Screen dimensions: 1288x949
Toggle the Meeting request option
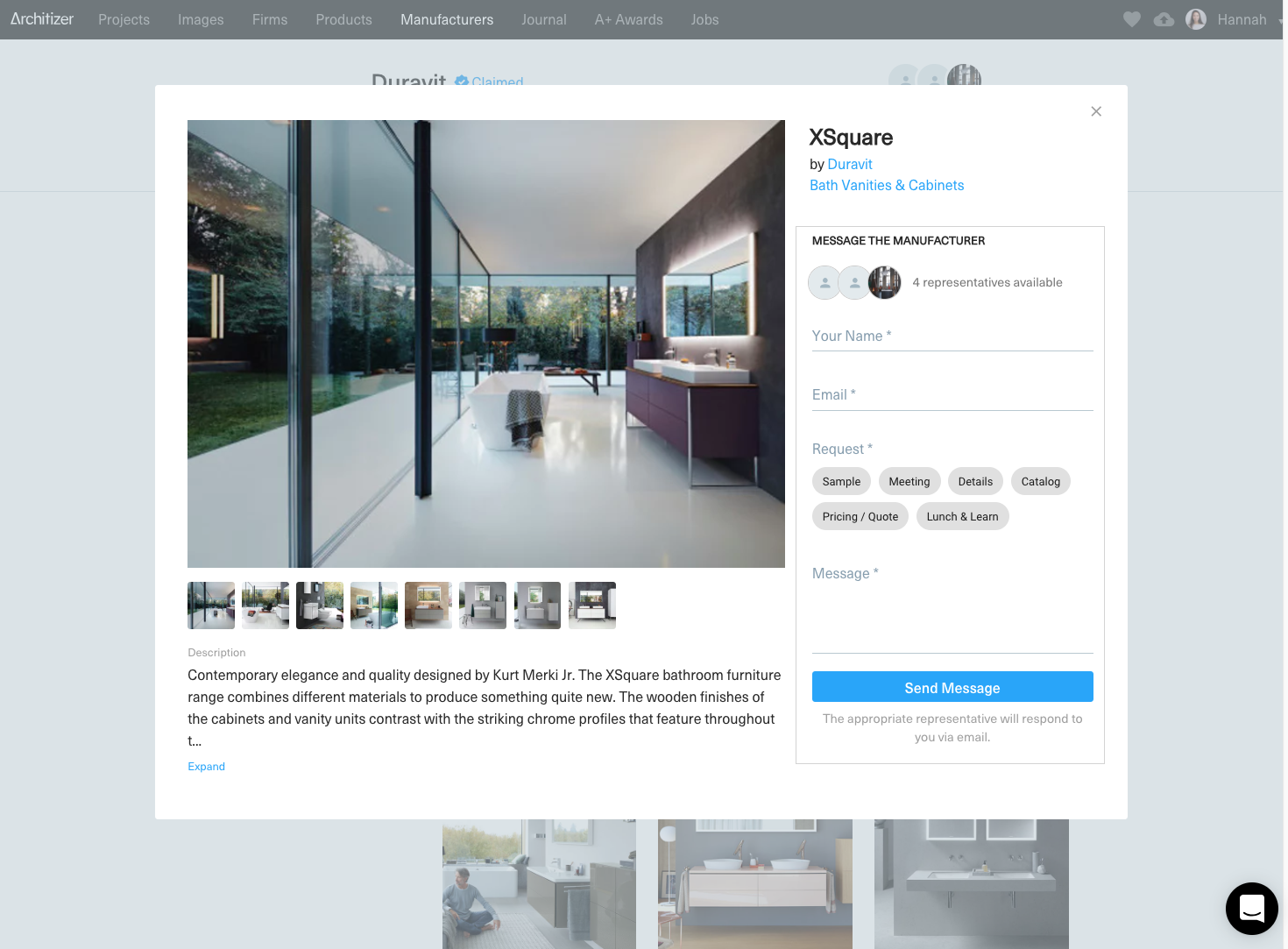coord(909,481)
